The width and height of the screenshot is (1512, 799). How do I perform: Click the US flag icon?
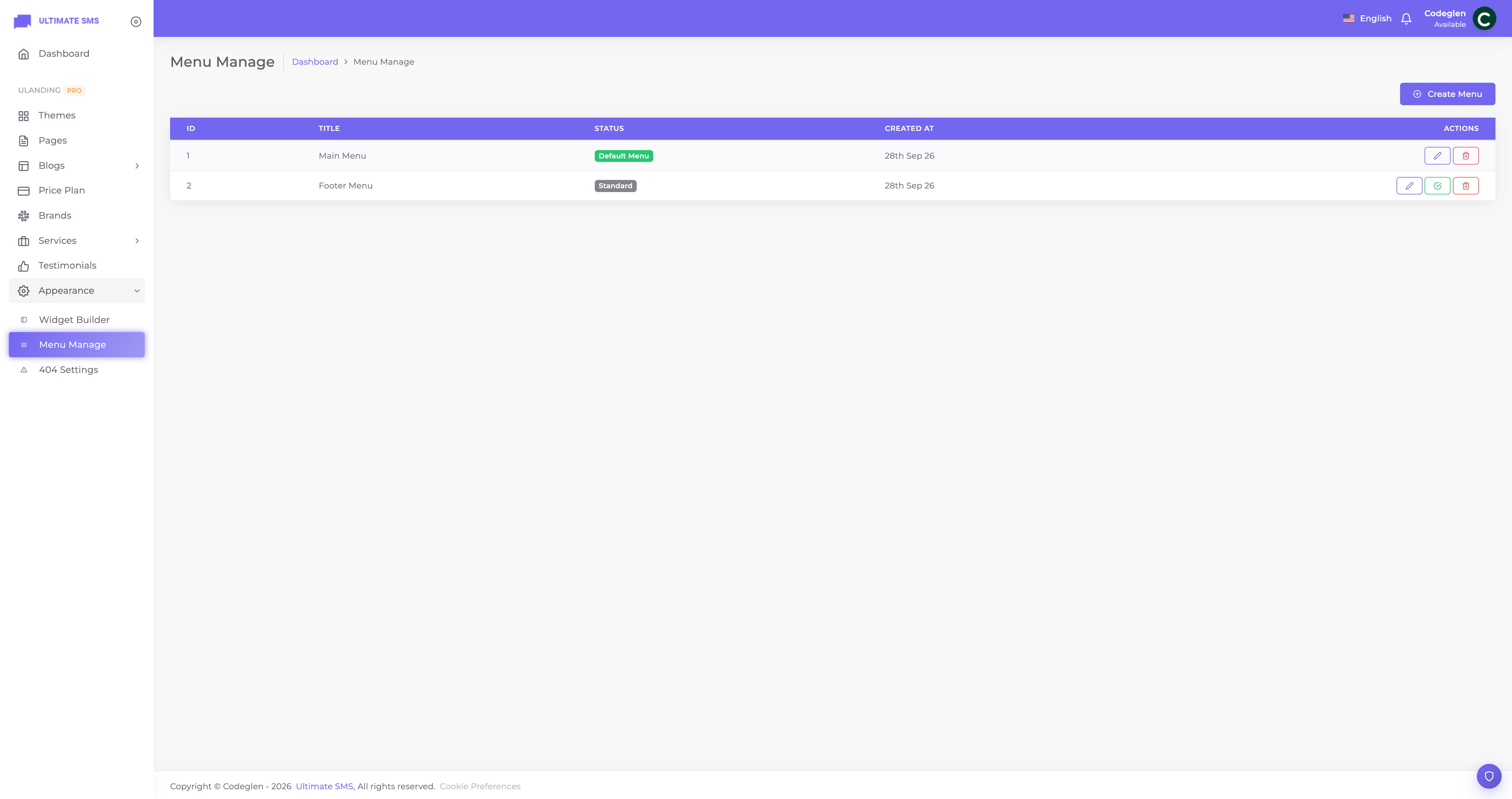point(1348,18)
